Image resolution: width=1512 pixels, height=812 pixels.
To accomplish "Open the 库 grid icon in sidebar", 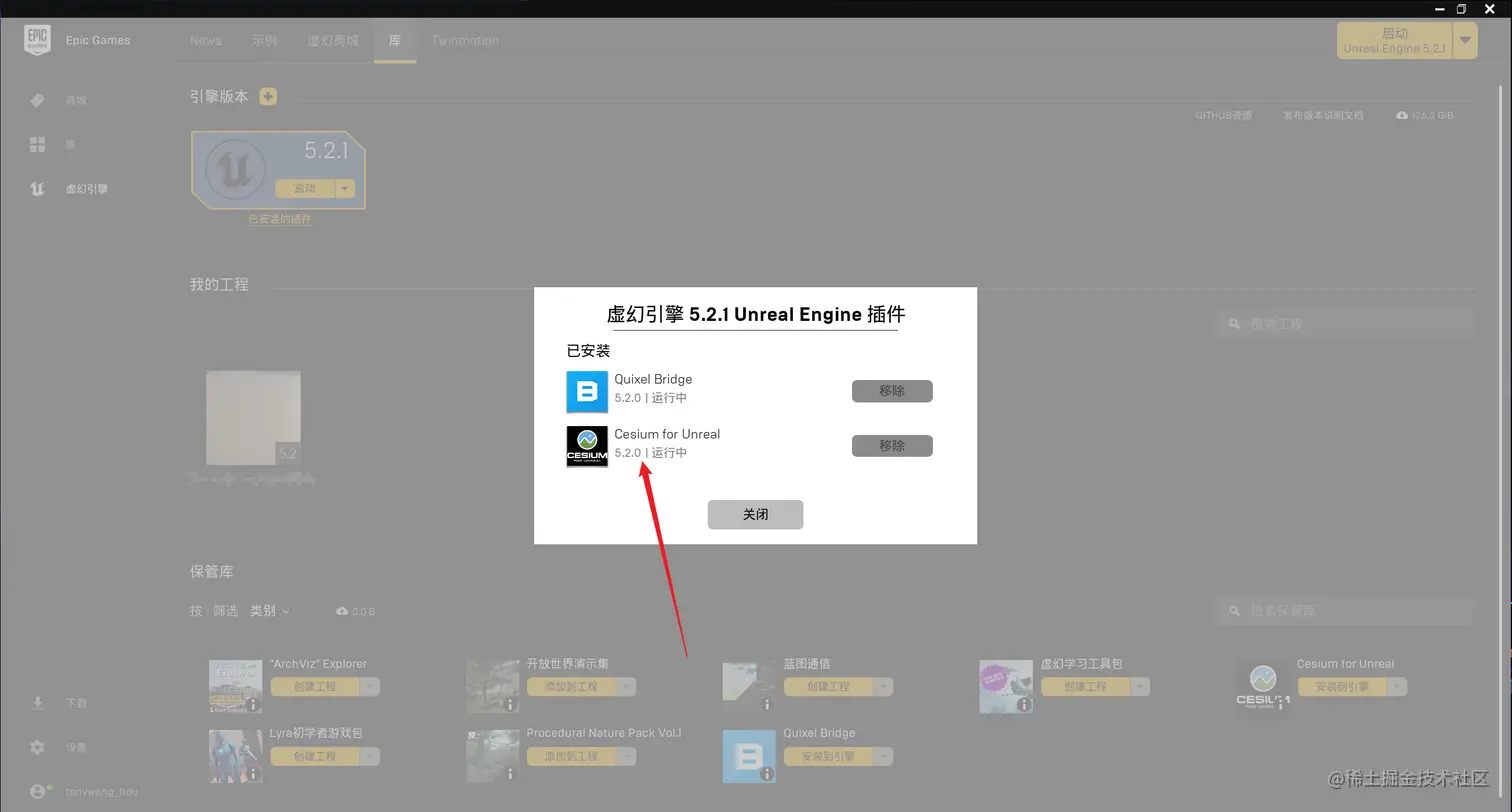I will 37,145.
